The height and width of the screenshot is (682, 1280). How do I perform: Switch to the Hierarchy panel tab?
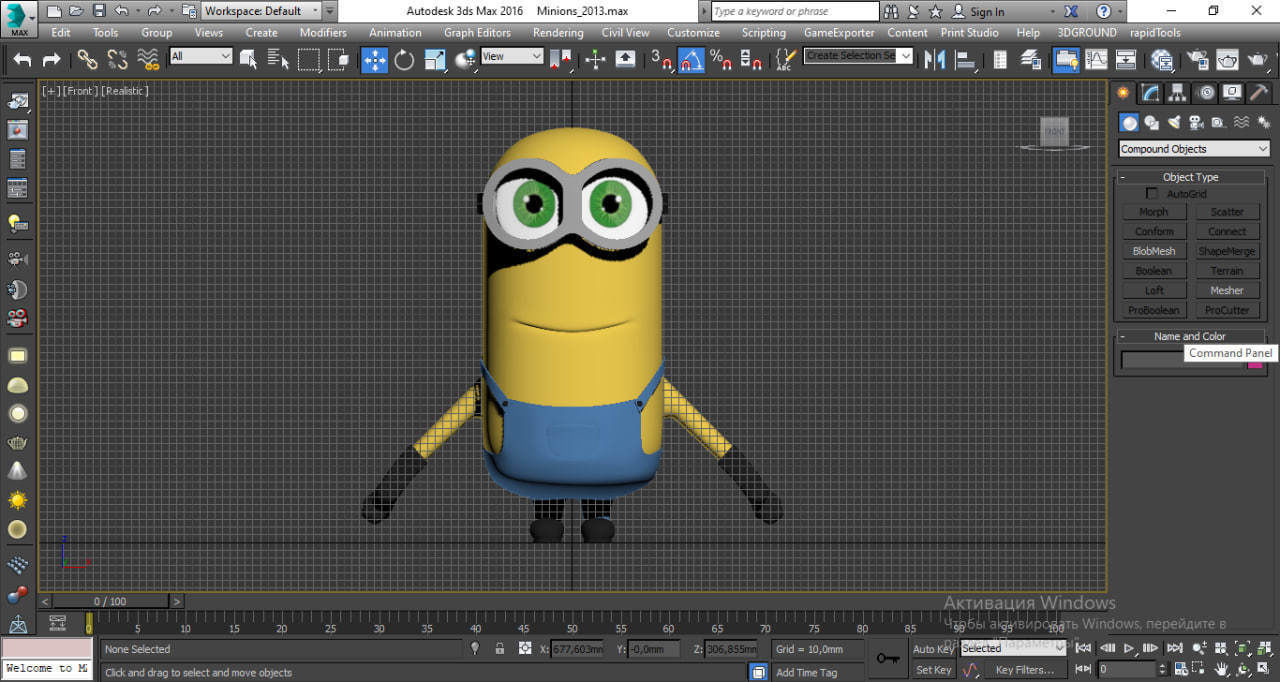(x=1178, y=93)
